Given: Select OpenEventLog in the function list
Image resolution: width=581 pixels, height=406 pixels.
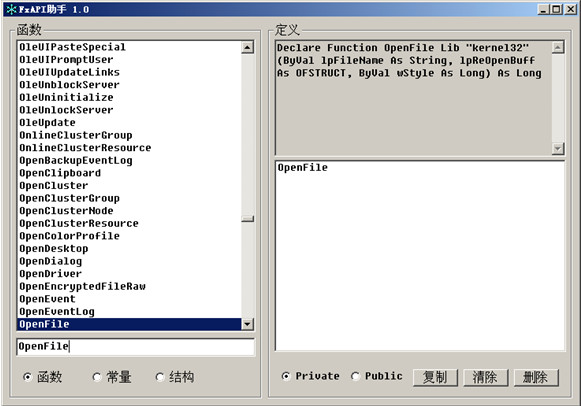Looking at the screenshot, I should point(129,312).
